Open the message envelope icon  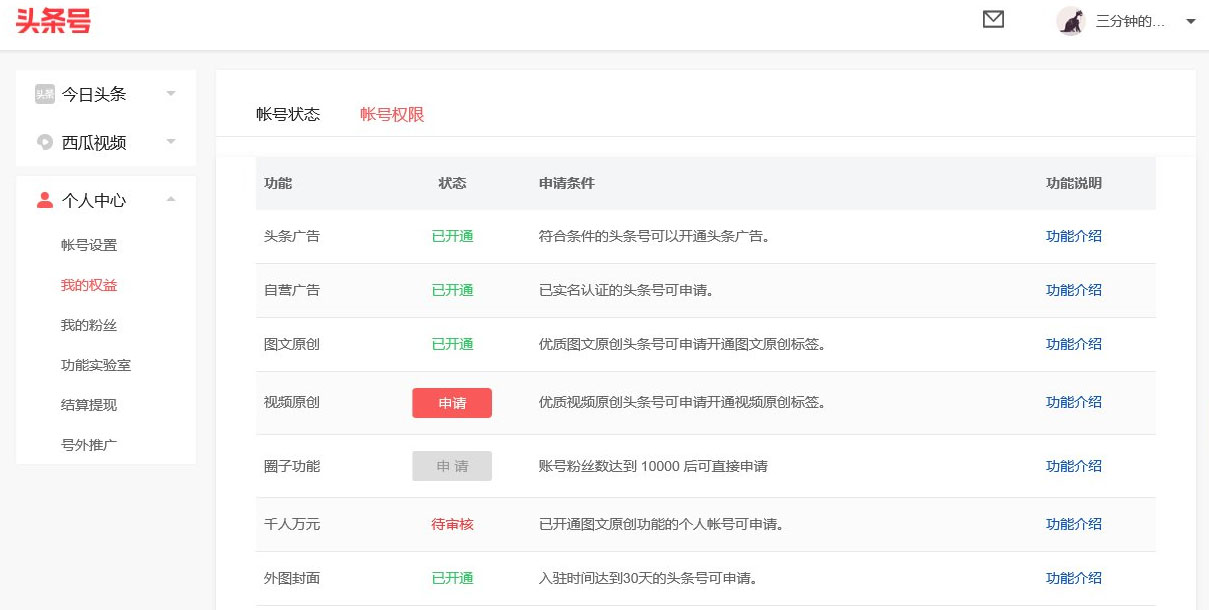click(x=993, y=18)
